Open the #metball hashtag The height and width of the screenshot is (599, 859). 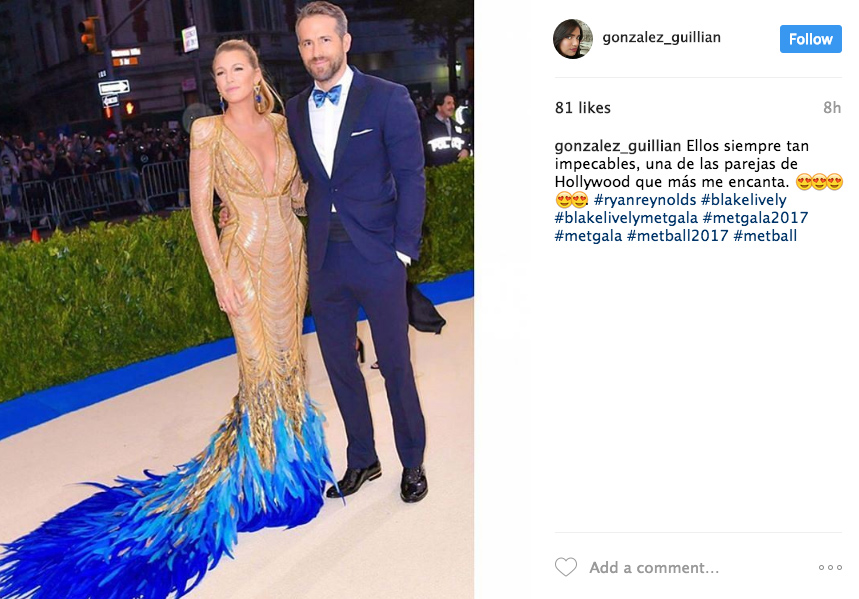point(765,236)
